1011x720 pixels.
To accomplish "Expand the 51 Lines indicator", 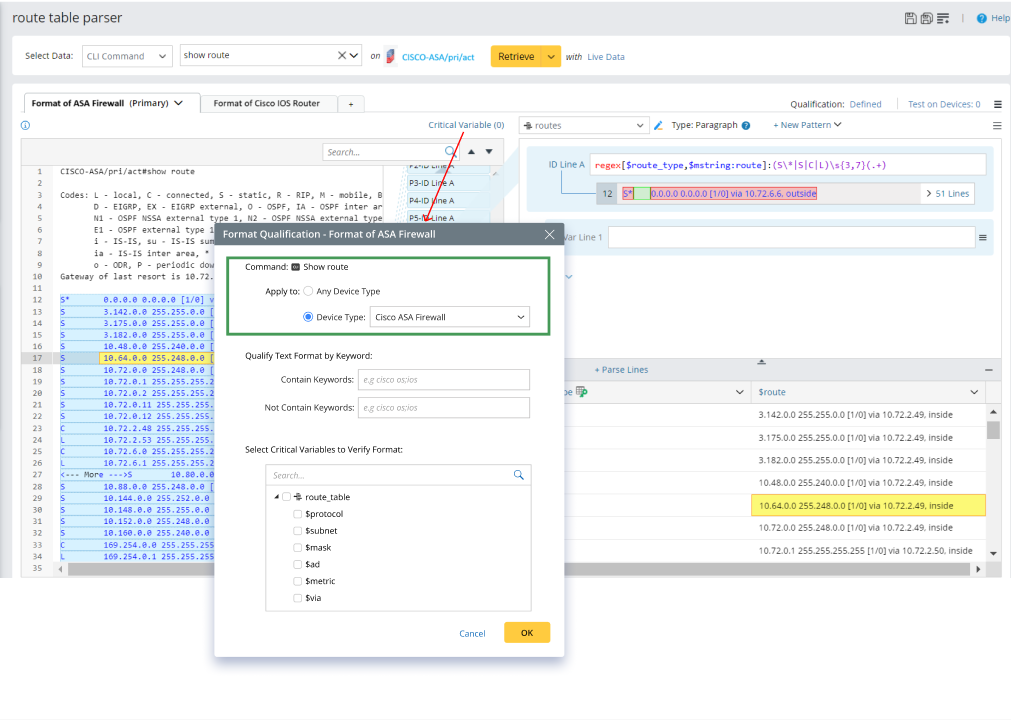I will click(x=949, y=193).
